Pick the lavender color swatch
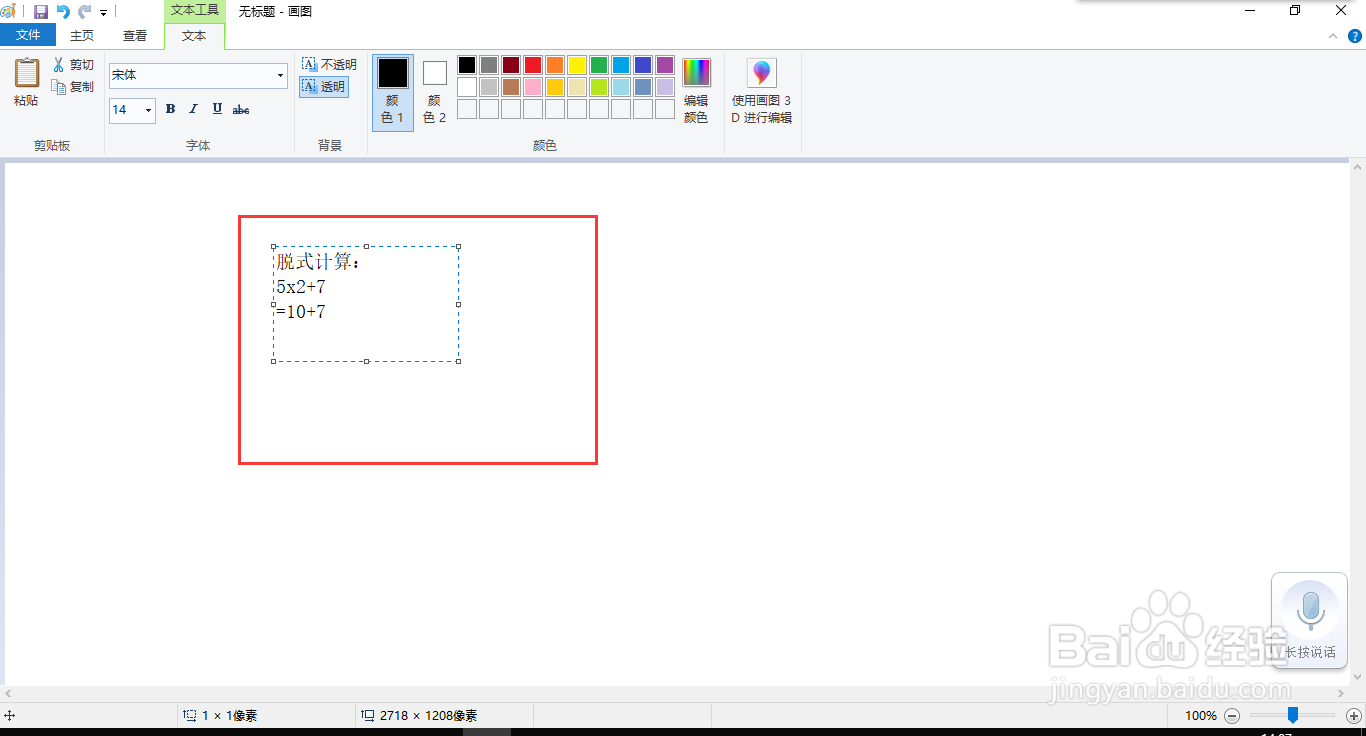Image resolution: width=1366 pixels, height=736 pixels. click(x=665, y=87)
